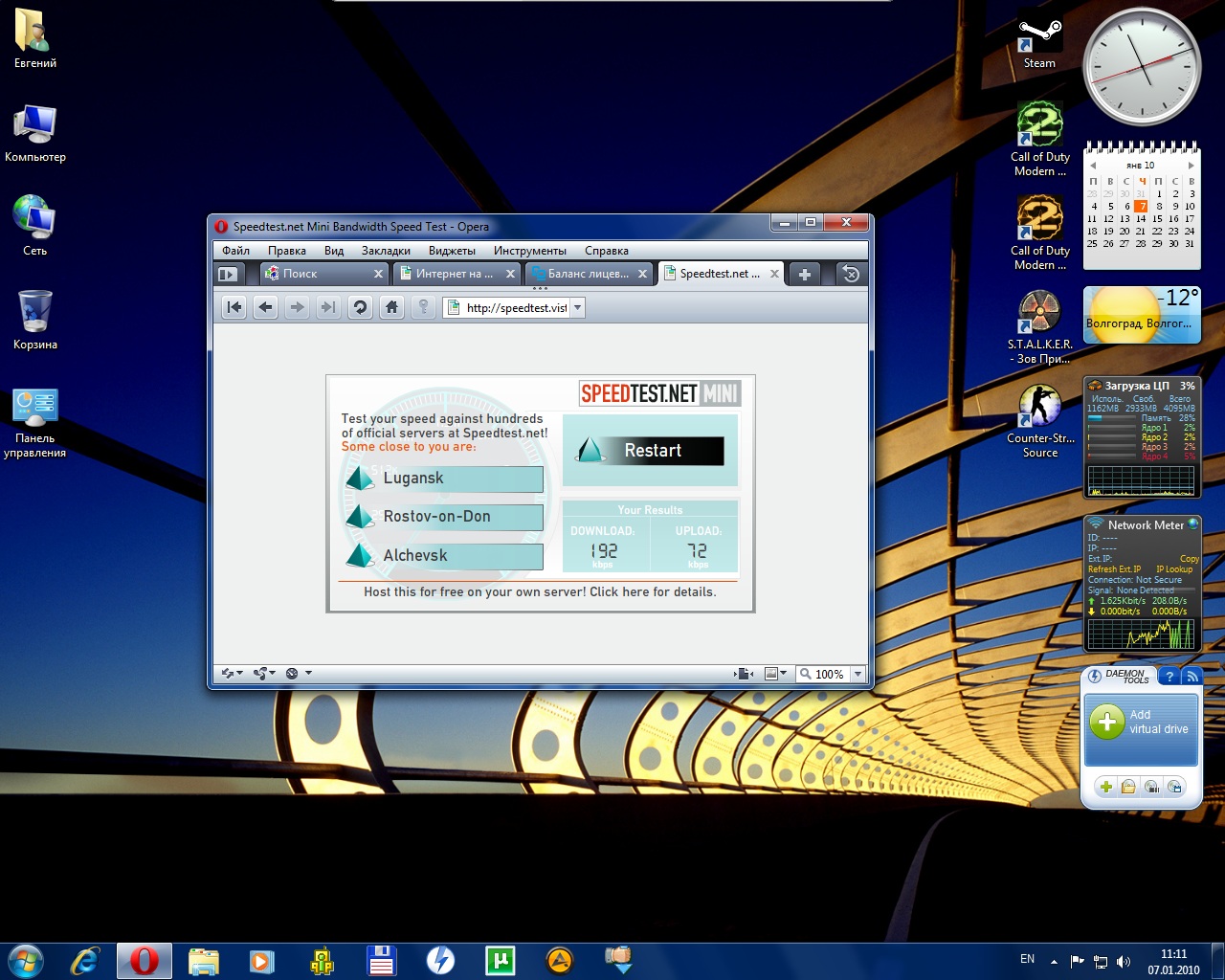Toggle the Opera side panel button
This screenshot has width=1225, height=980.
(x=228, y=274)
